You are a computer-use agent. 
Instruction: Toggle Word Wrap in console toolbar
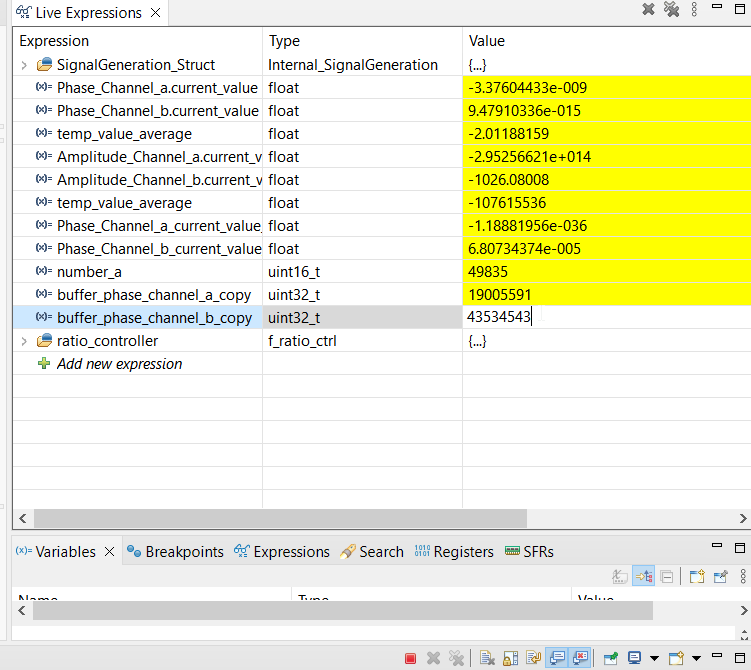[x=533, y=659]
